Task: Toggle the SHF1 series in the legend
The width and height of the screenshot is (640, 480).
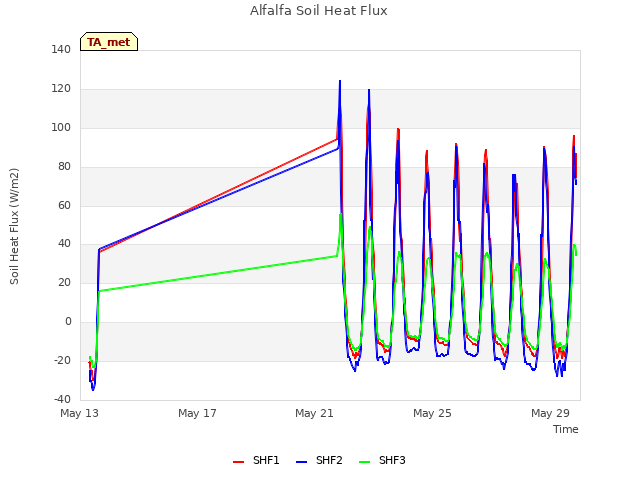Action: [x=256, y=460]
